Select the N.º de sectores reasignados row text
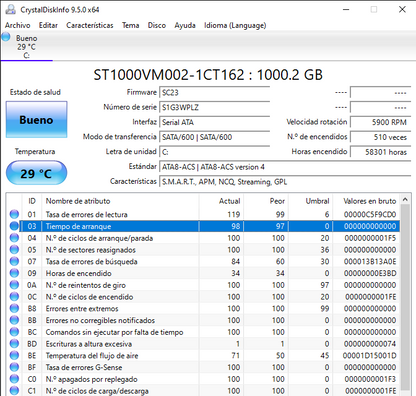 (x=91, y=250)
